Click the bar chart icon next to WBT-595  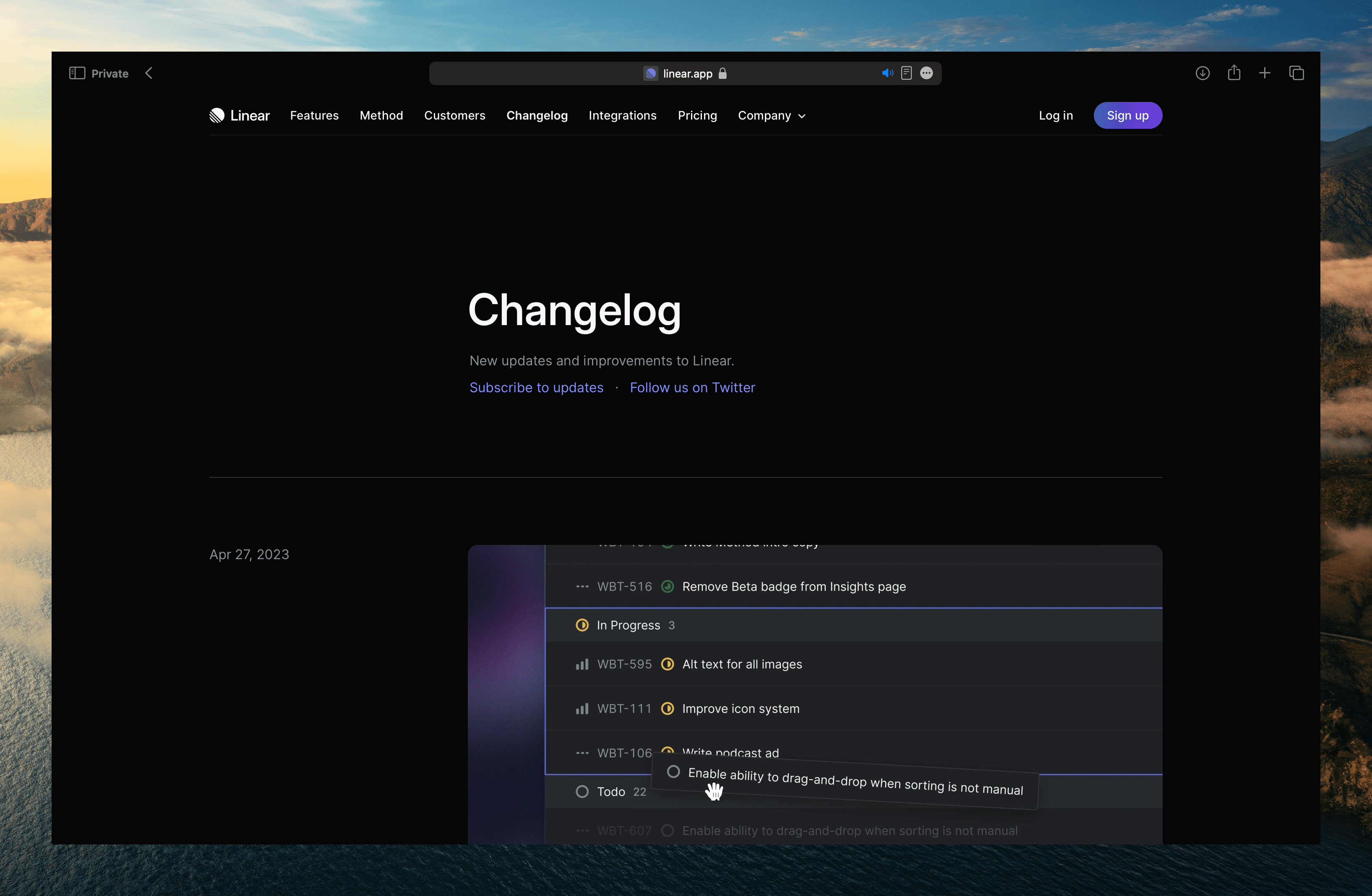[581, 663]
